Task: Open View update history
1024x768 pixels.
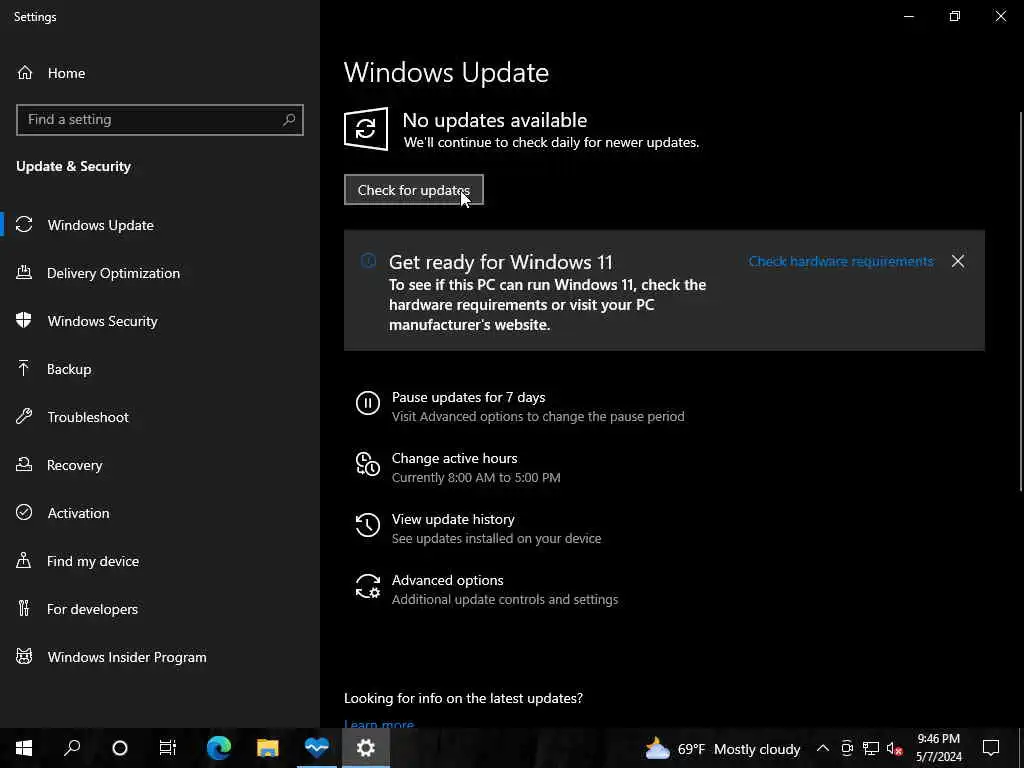Action: click(x=453, y=519)
